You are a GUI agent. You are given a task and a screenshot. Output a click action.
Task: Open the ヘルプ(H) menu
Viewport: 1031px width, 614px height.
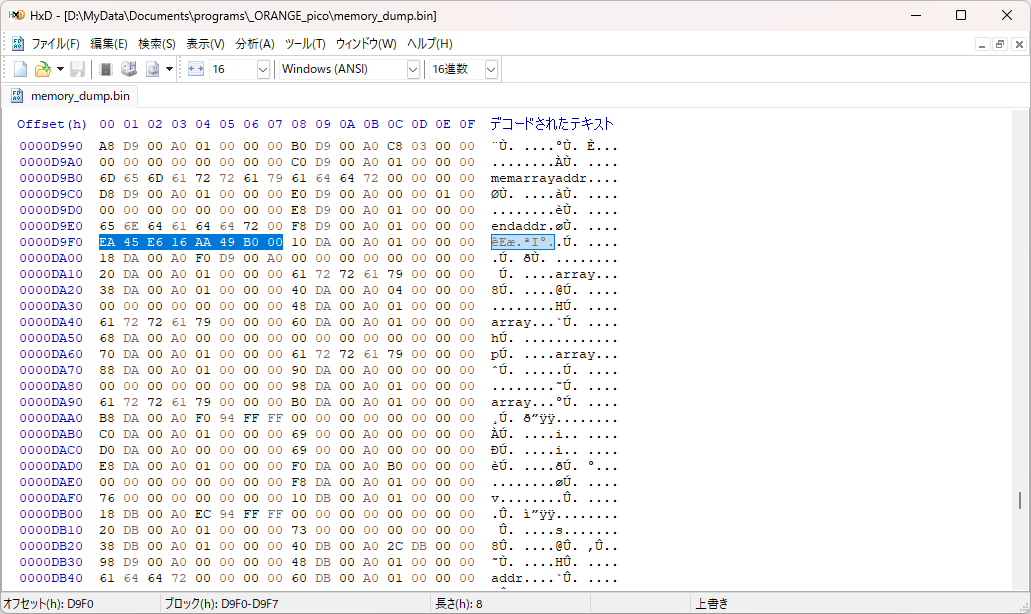[x=429, y=44]
